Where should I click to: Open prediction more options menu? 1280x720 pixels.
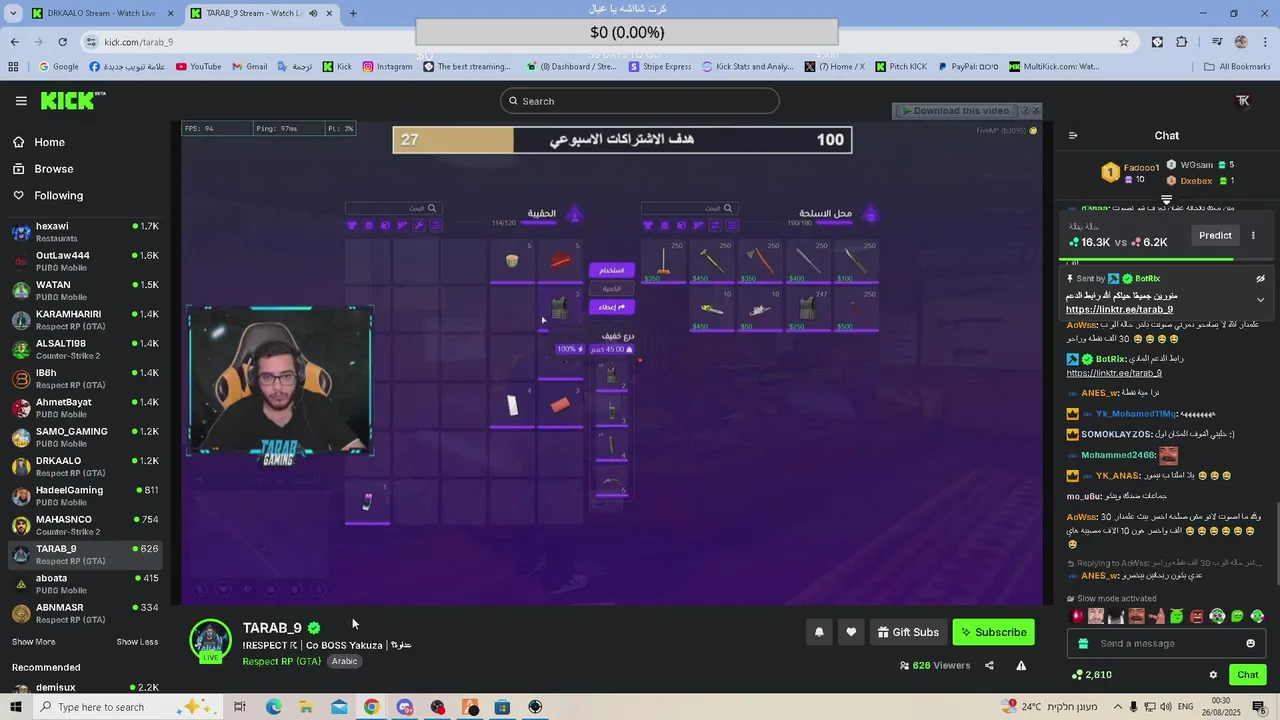[x=1253, y=236]
